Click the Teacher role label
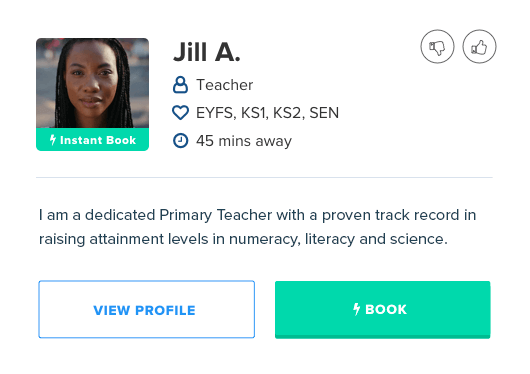 point(224,85)
